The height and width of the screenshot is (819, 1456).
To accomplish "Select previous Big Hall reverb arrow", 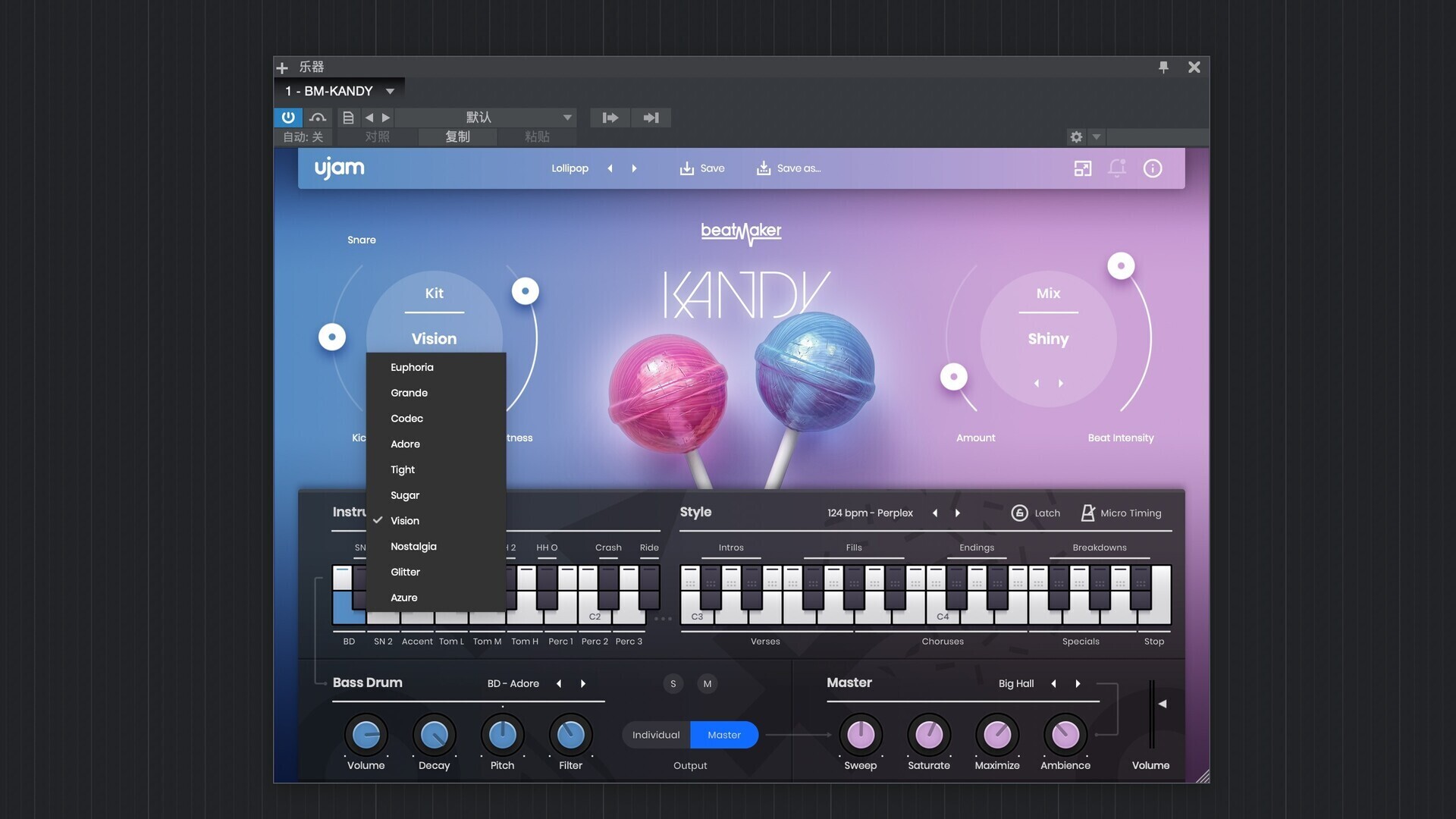I will 1053,684.
